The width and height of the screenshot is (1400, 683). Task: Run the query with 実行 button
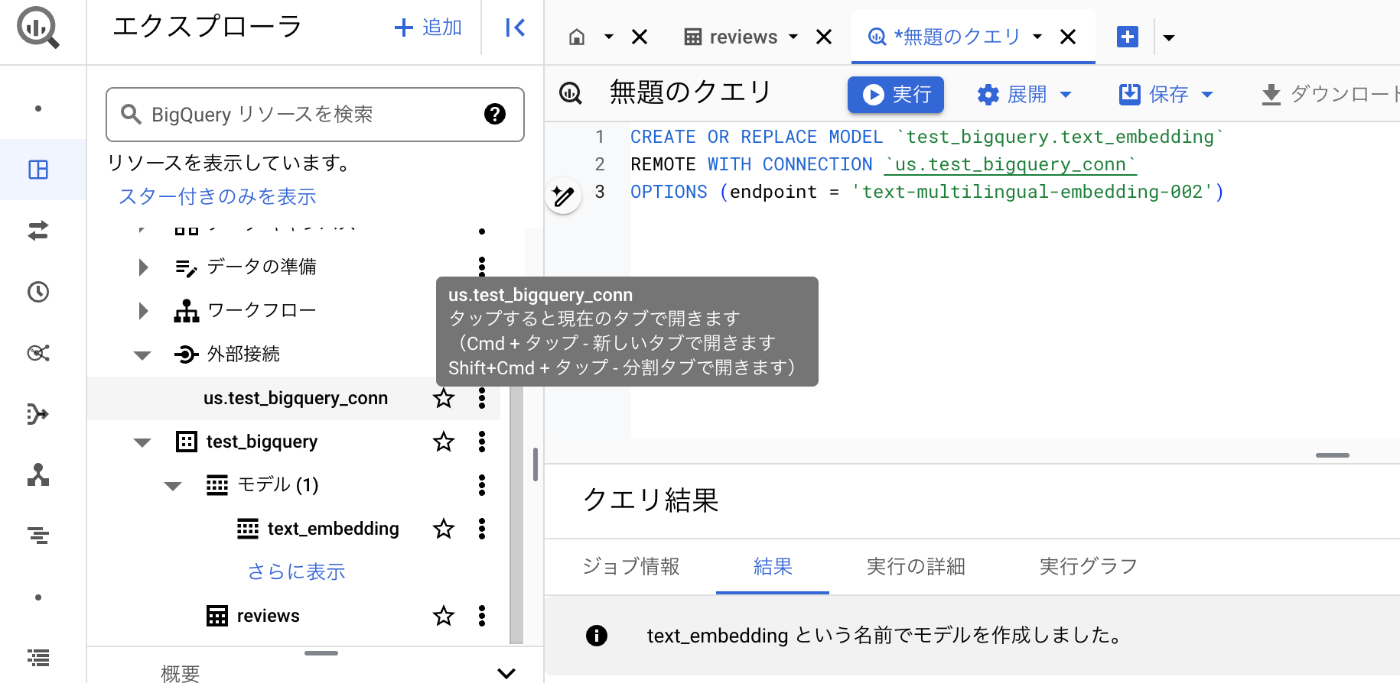[896, 94]
